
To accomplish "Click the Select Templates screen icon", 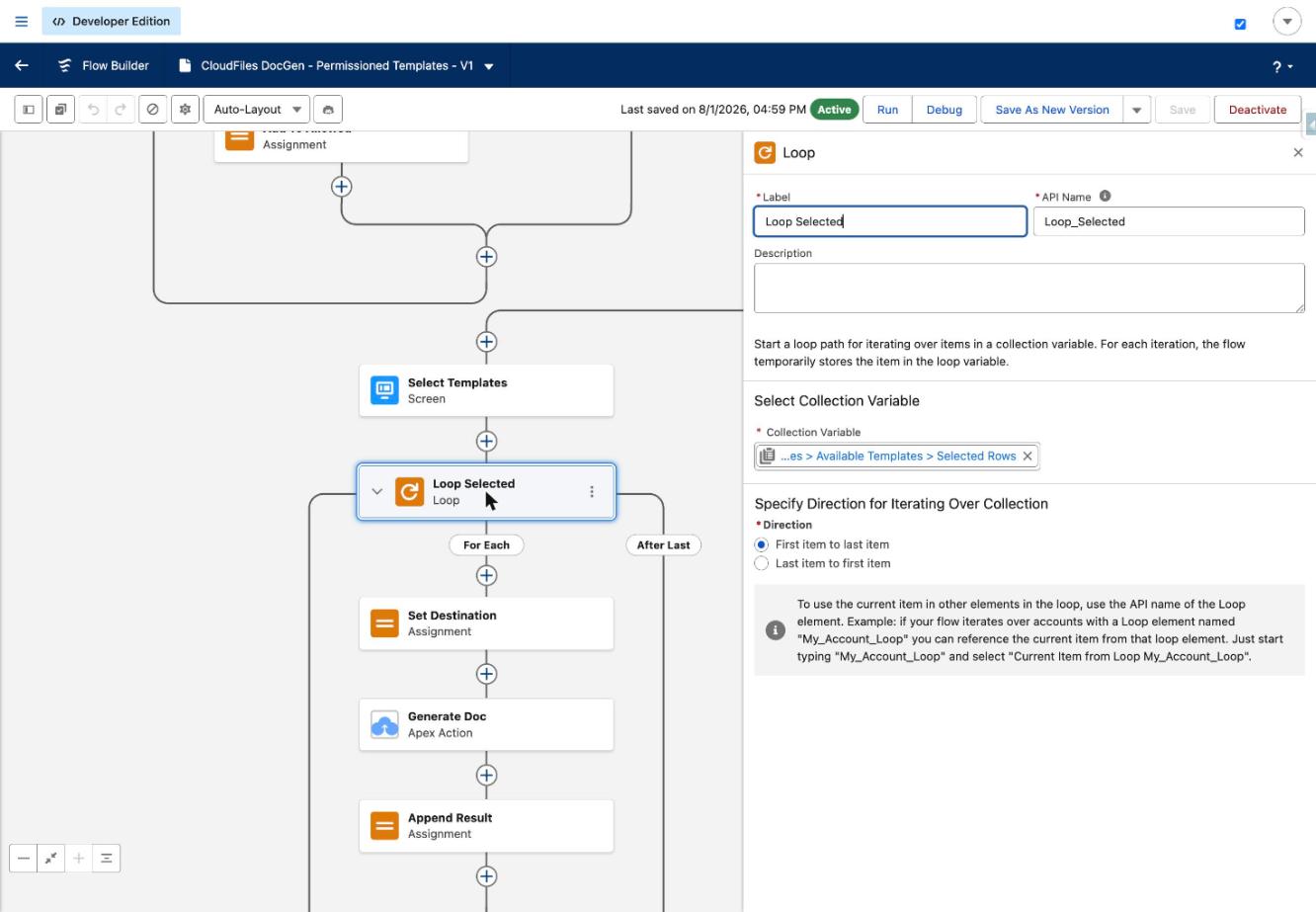I will coord(384,390).
